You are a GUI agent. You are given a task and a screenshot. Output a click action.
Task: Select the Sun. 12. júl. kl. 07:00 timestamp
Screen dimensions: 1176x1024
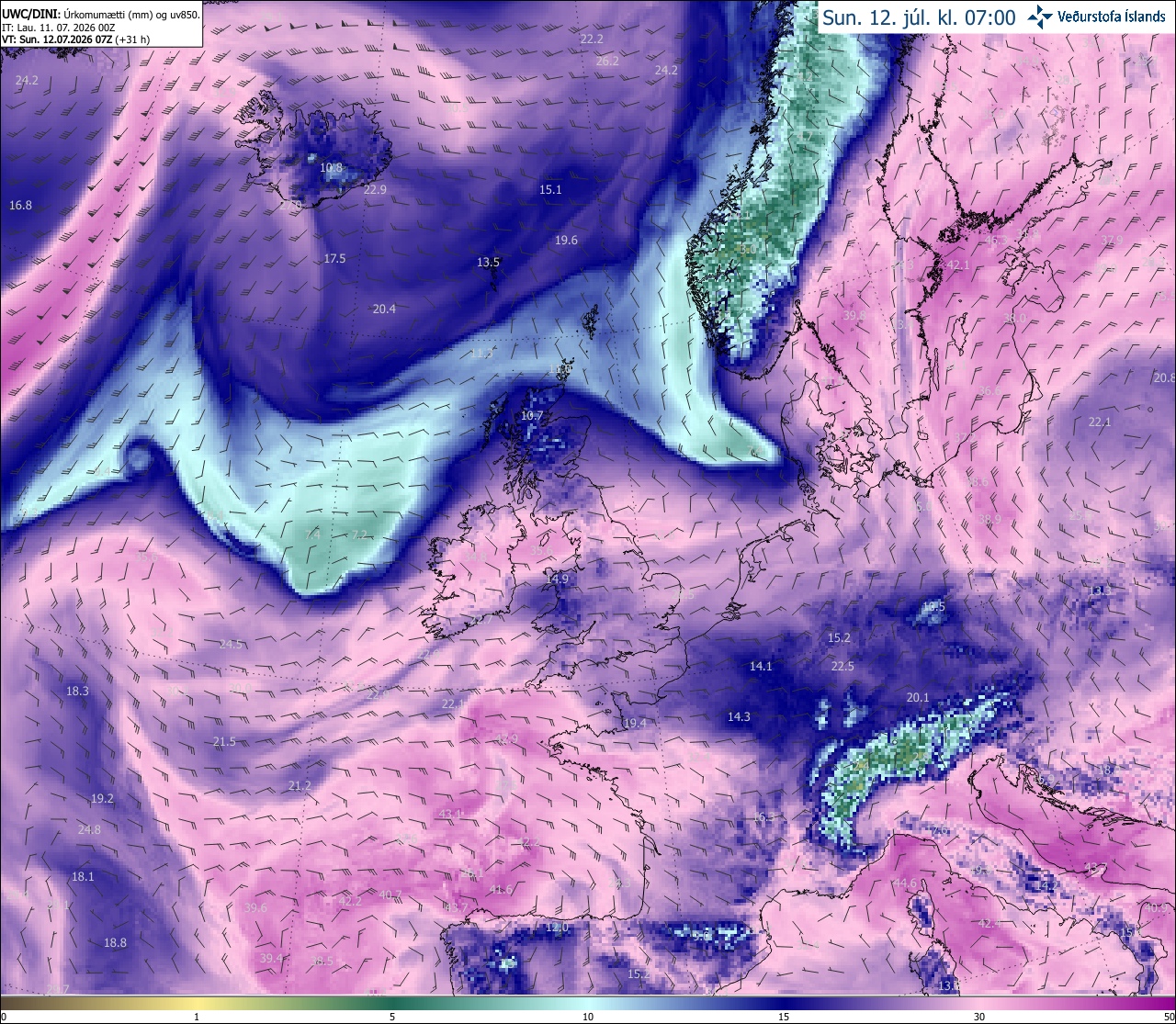(x=919, y=17)
